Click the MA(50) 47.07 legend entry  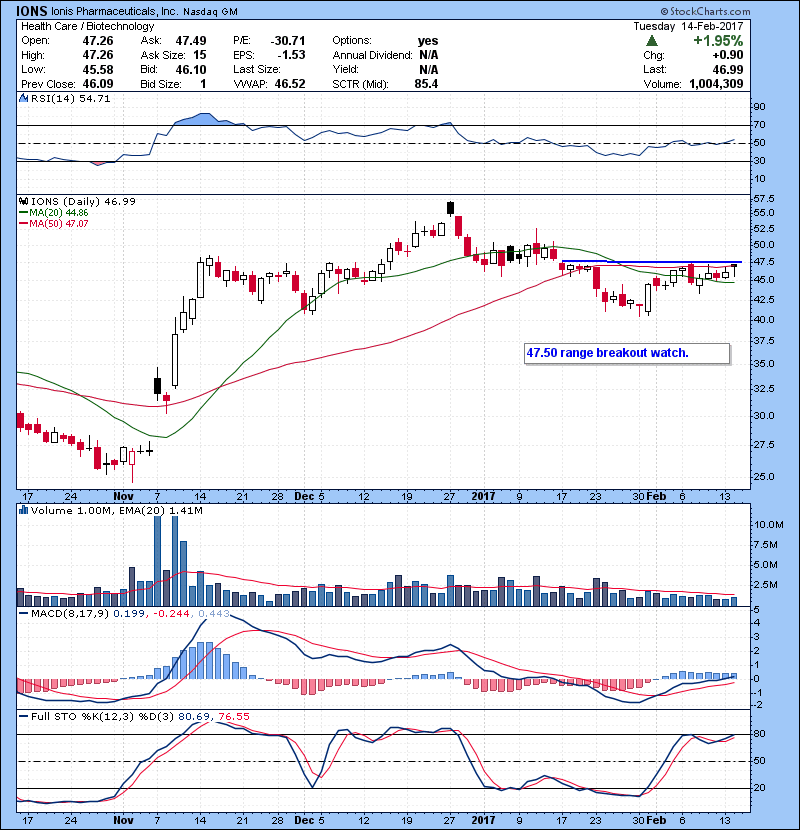[x=53, y=223]
